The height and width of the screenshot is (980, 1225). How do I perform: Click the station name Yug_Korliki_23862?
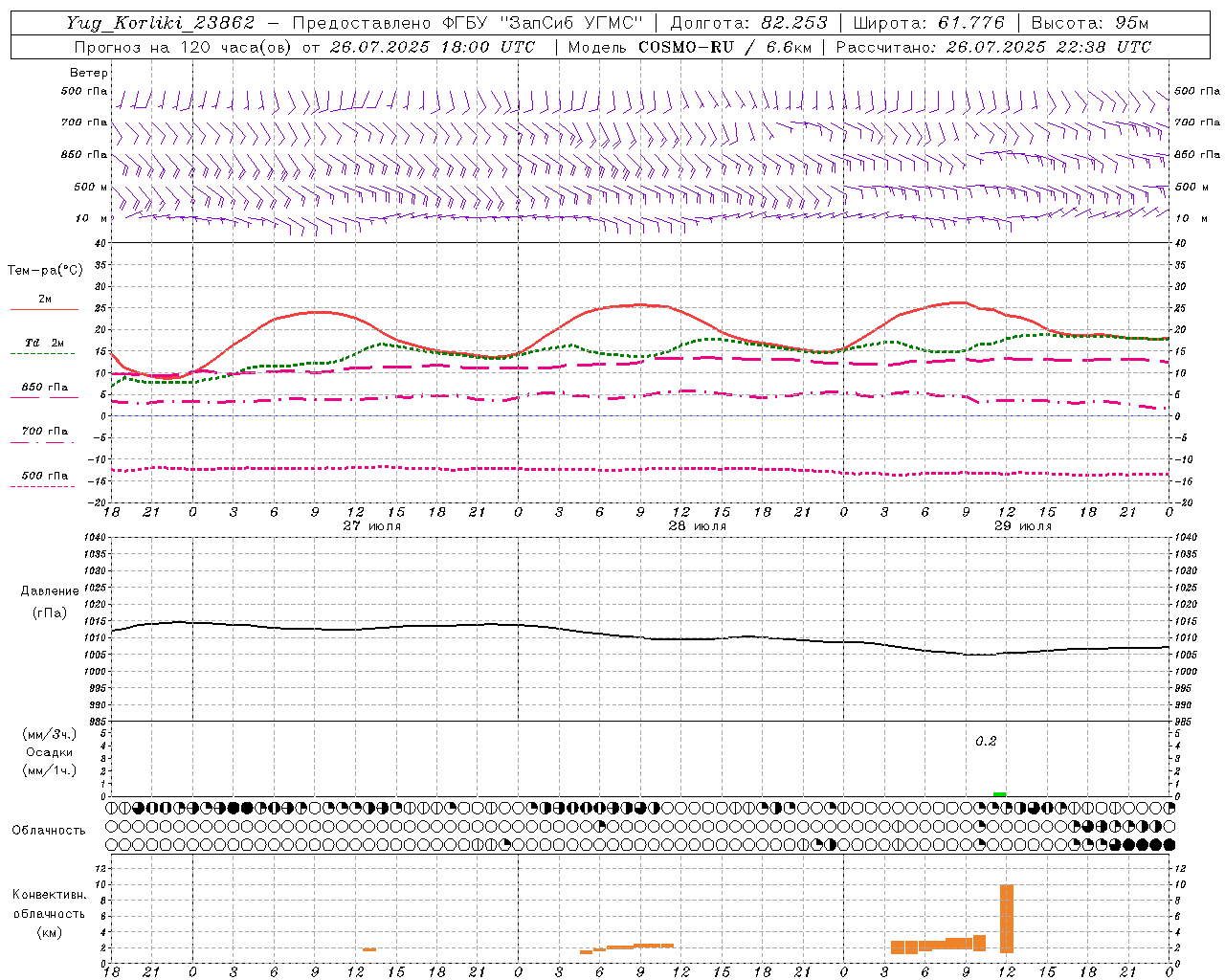point(161,23)
